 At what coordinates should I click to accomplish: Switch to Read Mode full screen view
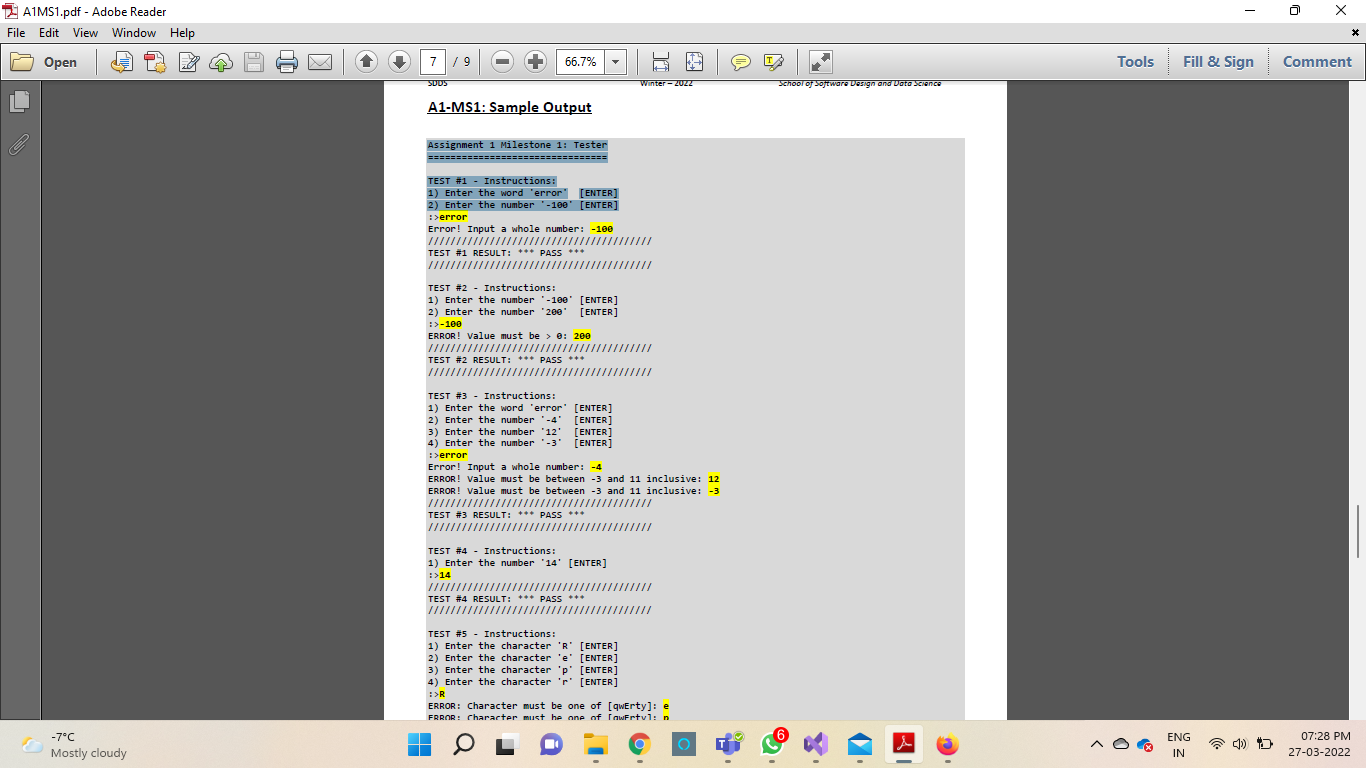coord(820,61)
